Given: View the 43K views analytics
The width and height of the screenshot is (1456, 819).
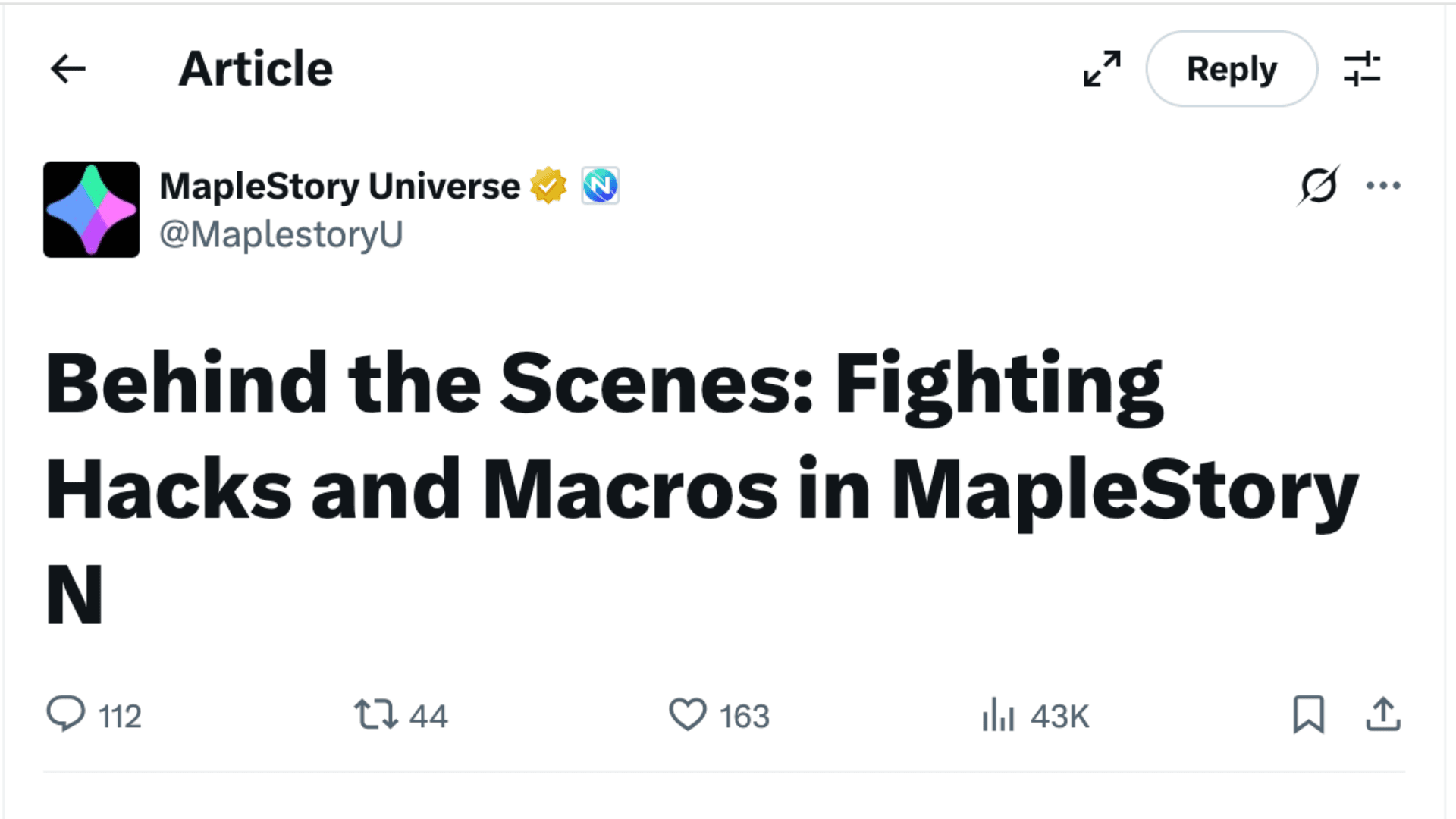Looking at the screenshot, I should 1036,715.
